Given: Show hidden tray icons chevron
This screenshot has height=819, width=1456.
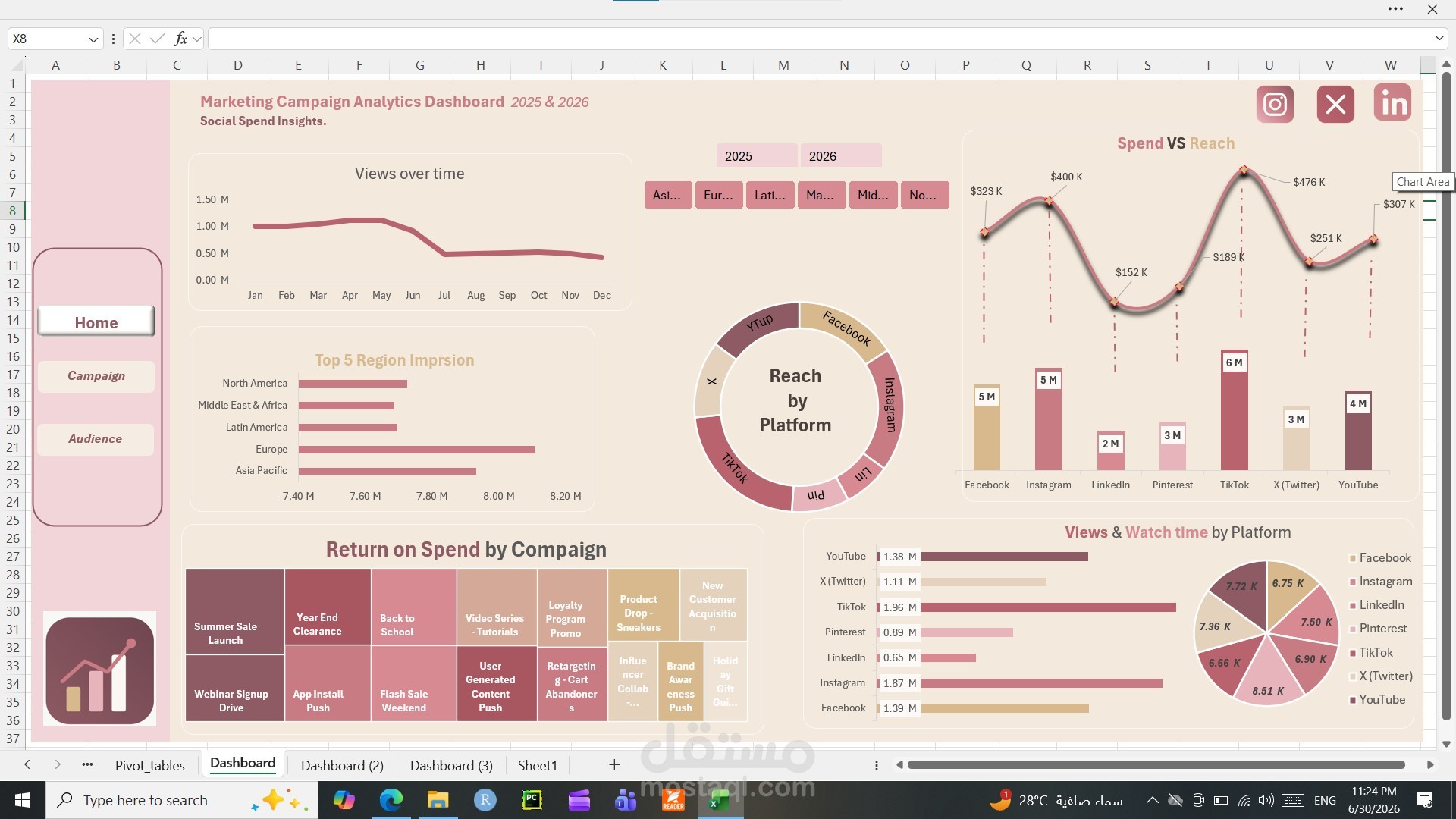Looking at the screenshot, I should pos(1152,800).
